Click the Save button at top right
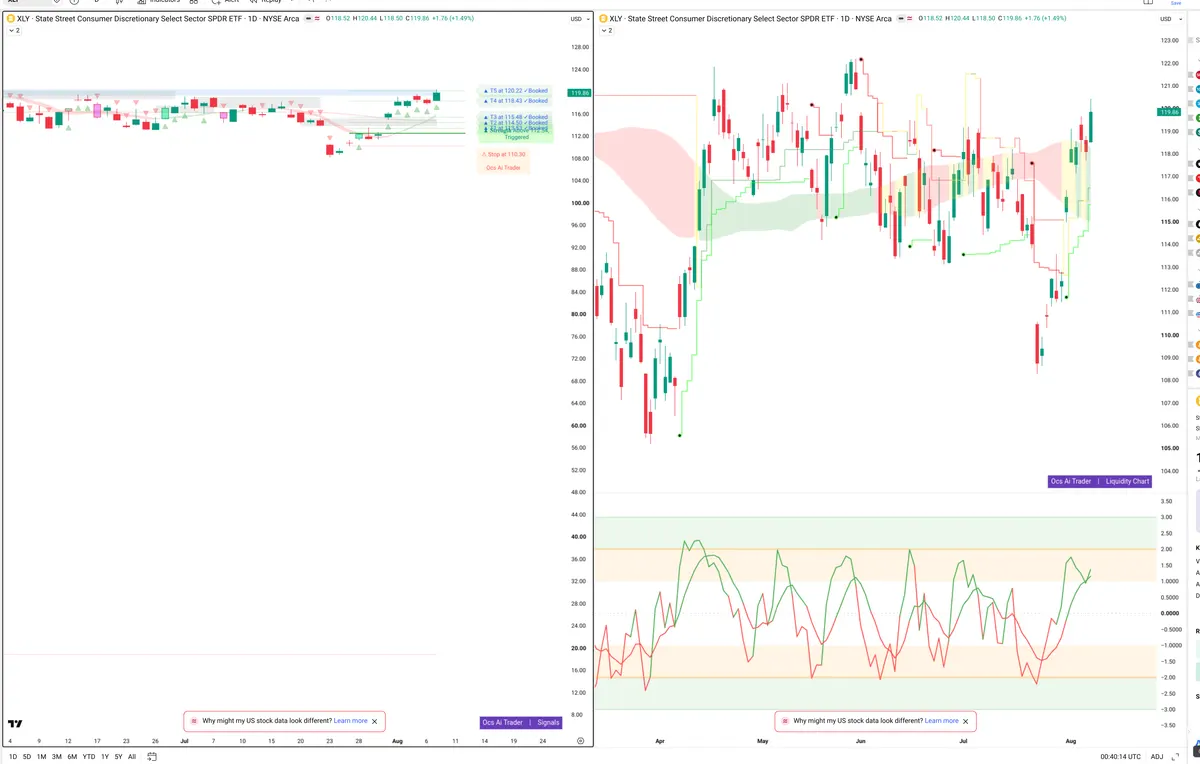Screen dimensions: 1200x764 click(x=1176, y=3)
